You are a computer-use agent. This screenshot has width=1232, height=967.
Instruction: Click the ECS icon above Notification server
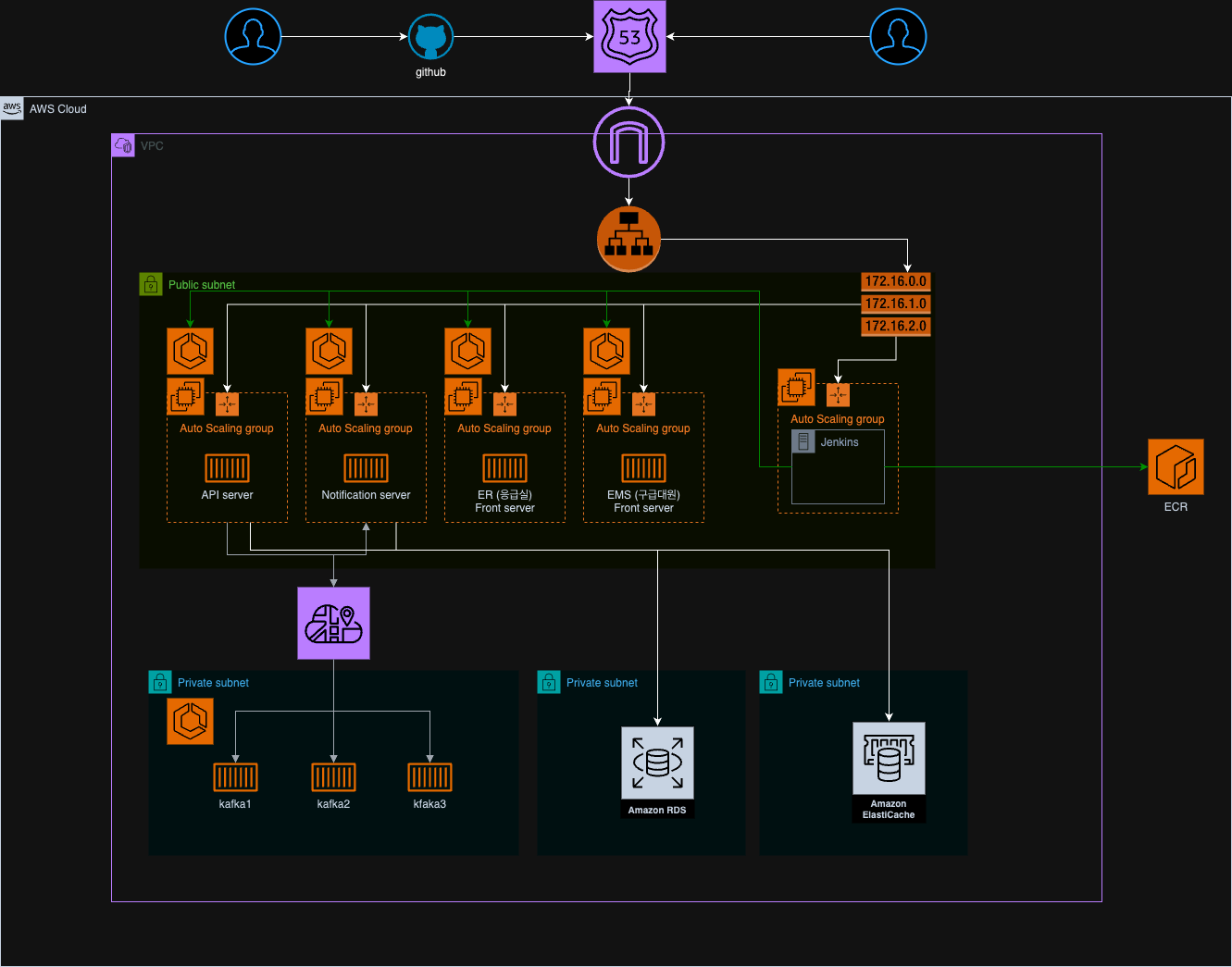pos(329,351)
